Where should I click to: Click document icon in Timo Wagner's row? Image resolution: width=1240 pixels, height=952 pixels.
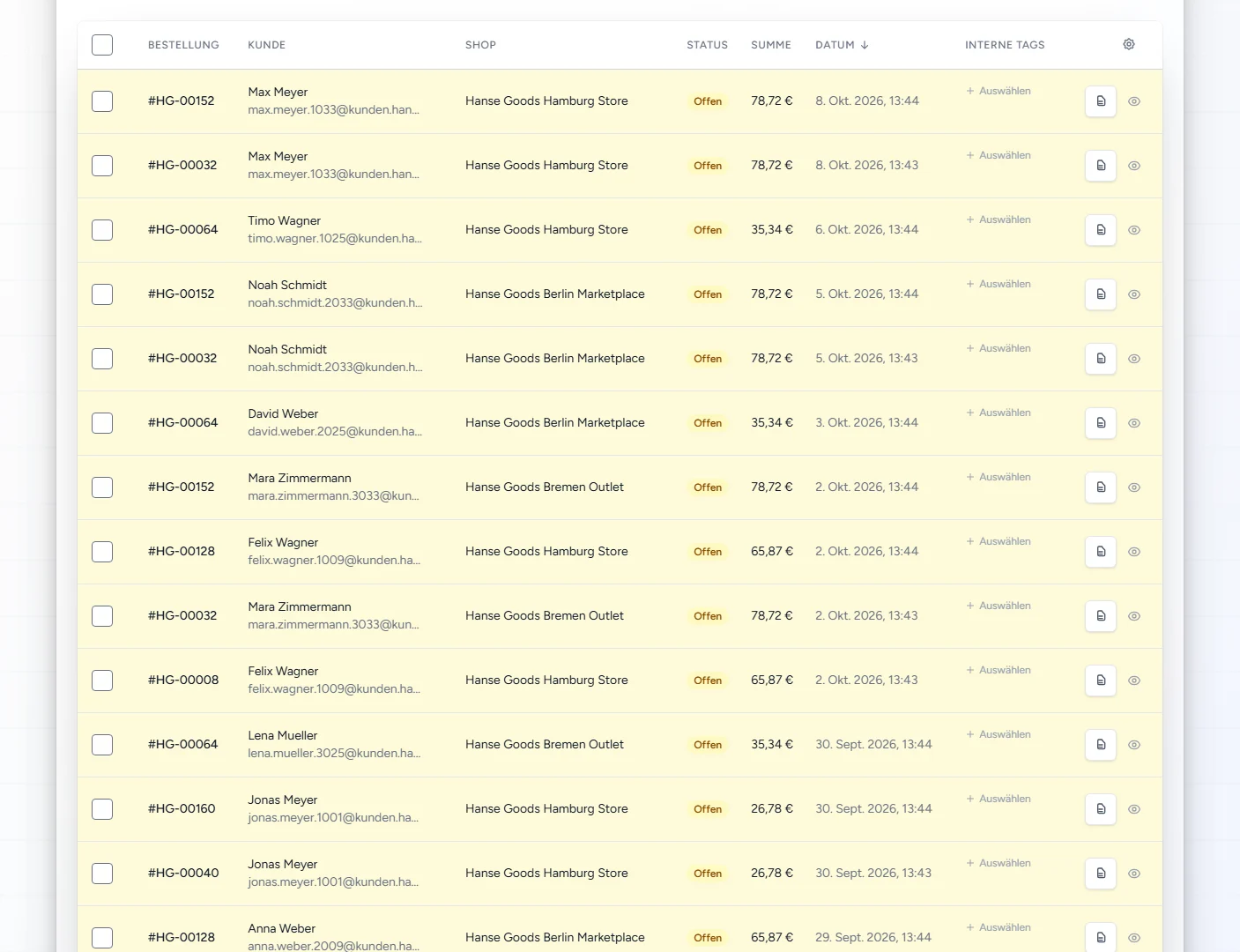(1101, 230)
